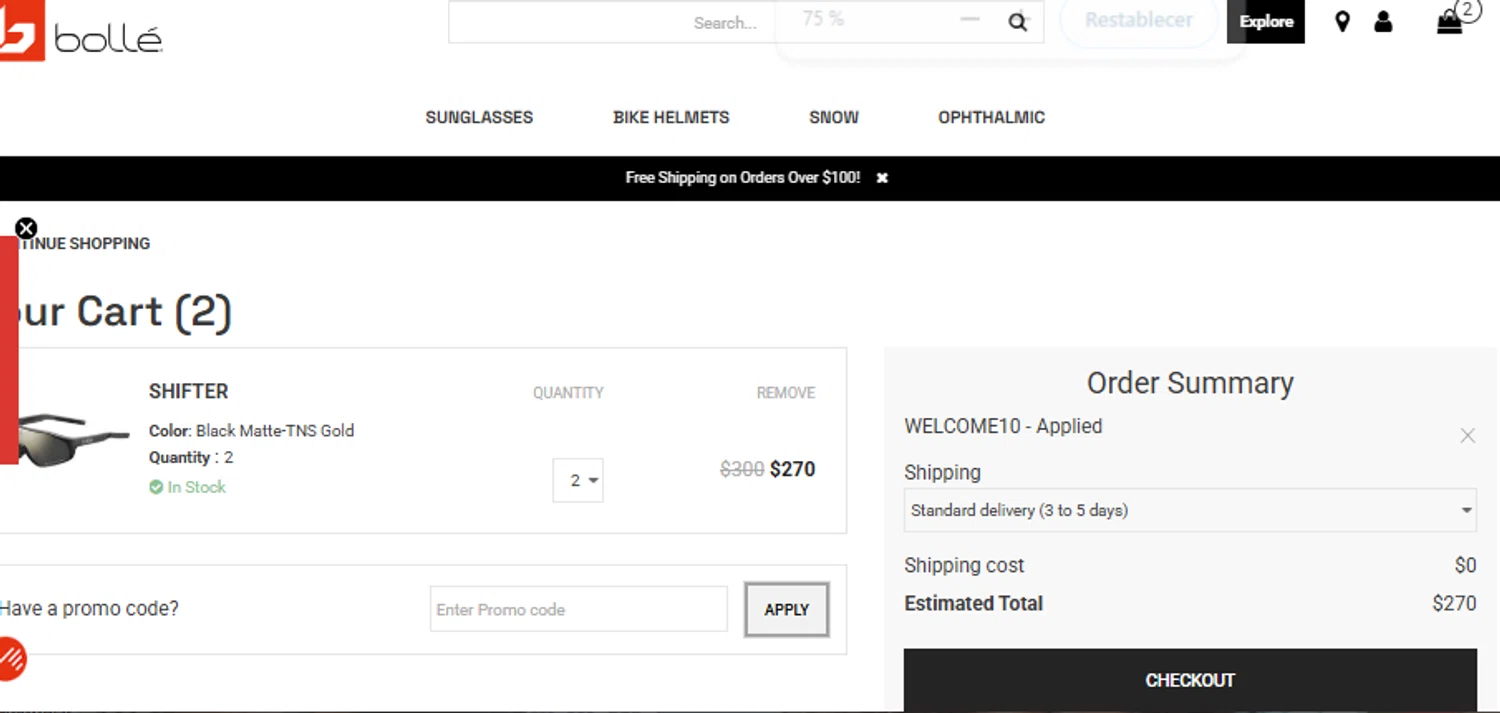Click the Explore button

(x=1266, y=21)
